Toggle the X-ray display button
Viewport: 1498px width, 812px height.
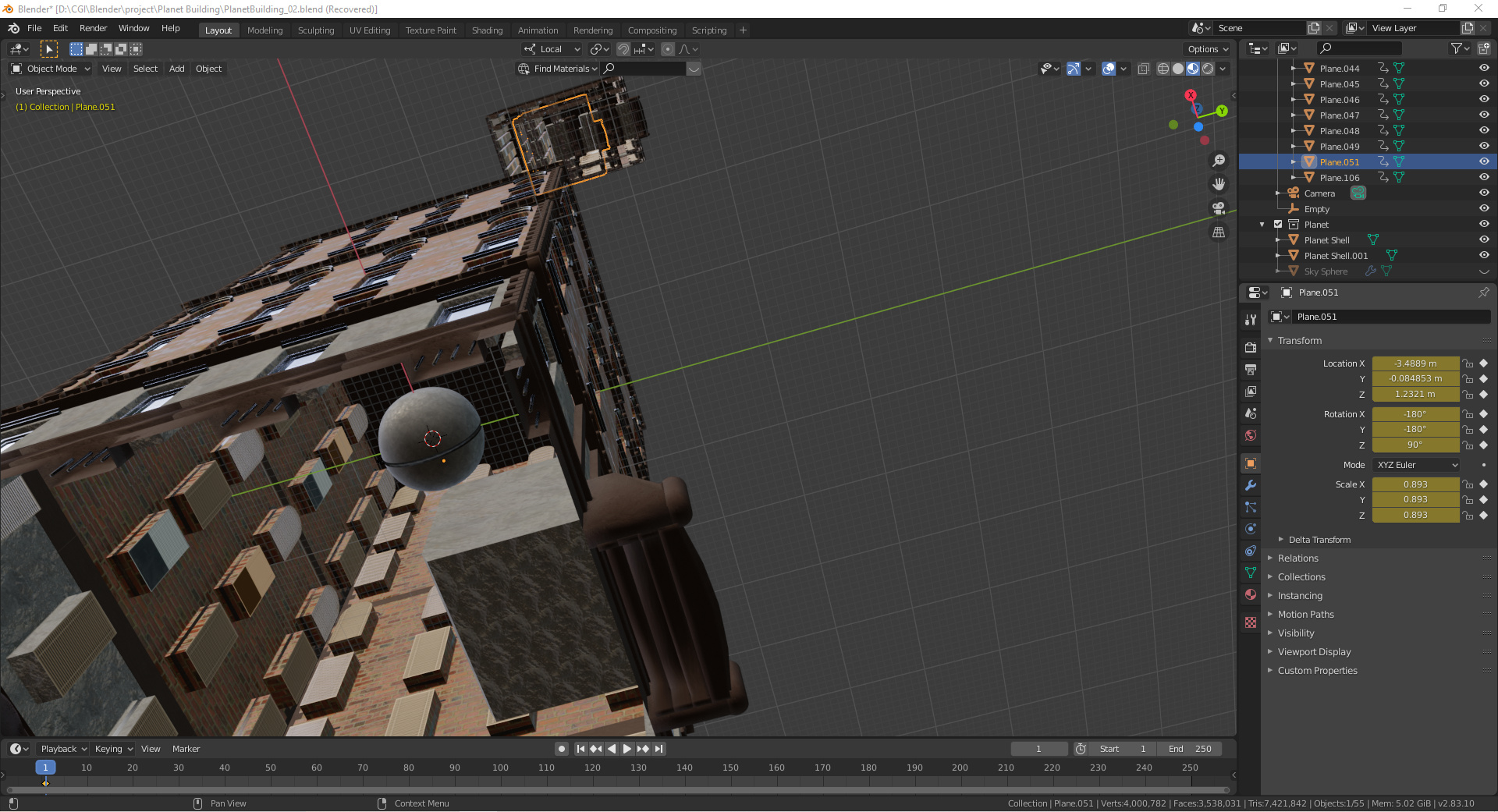tap(1143, 69)
